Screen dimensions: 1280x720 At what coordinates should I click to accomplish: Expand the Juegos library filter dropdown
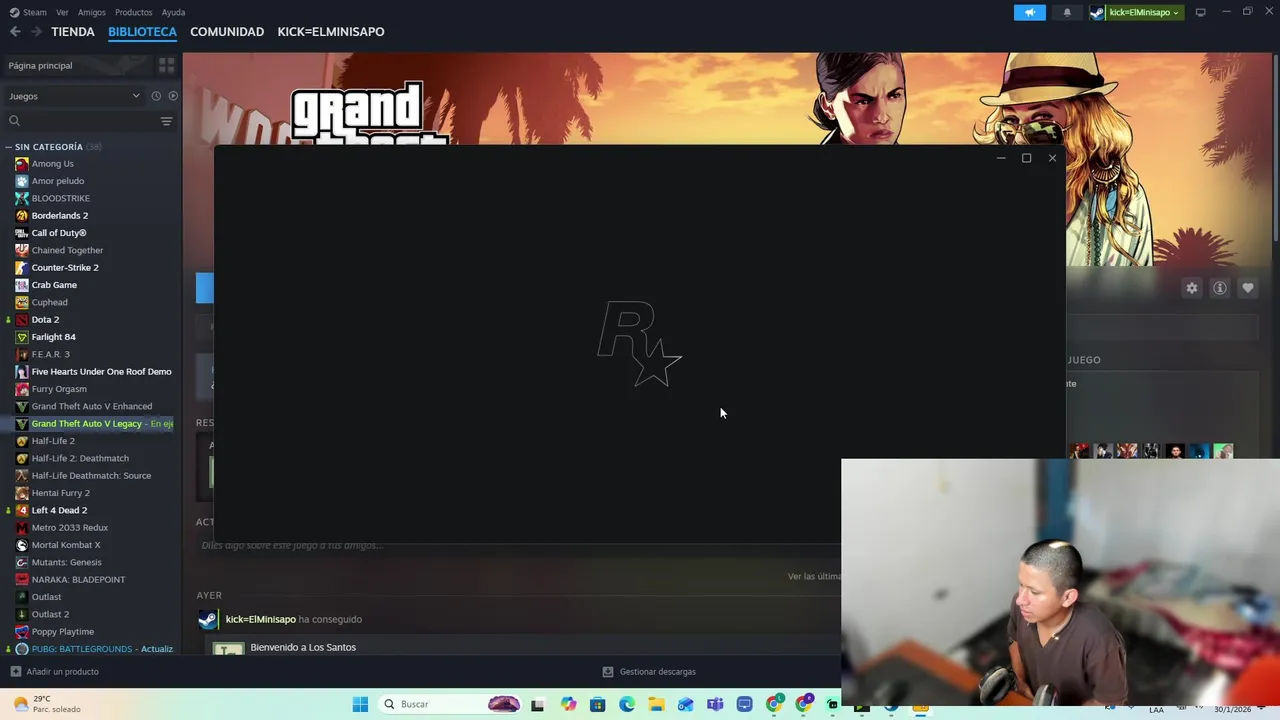75,96
